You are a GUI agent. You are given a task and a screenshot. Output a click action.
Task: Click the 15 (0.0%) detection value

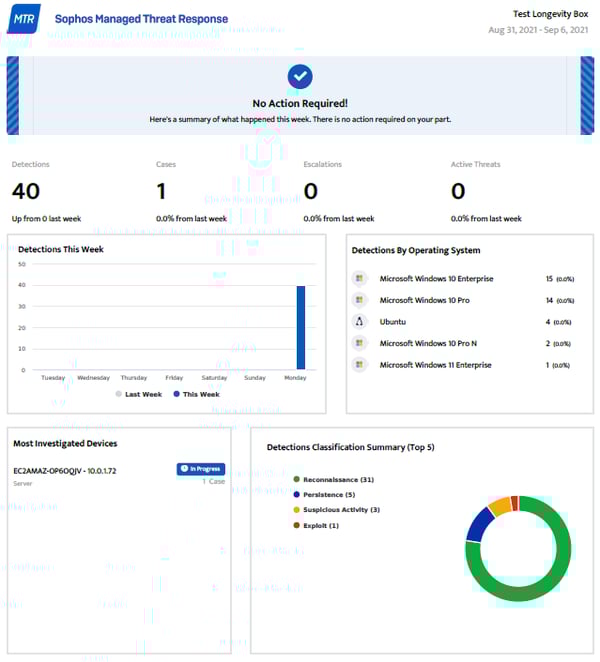pyautogui.click(x=560, y=279)
